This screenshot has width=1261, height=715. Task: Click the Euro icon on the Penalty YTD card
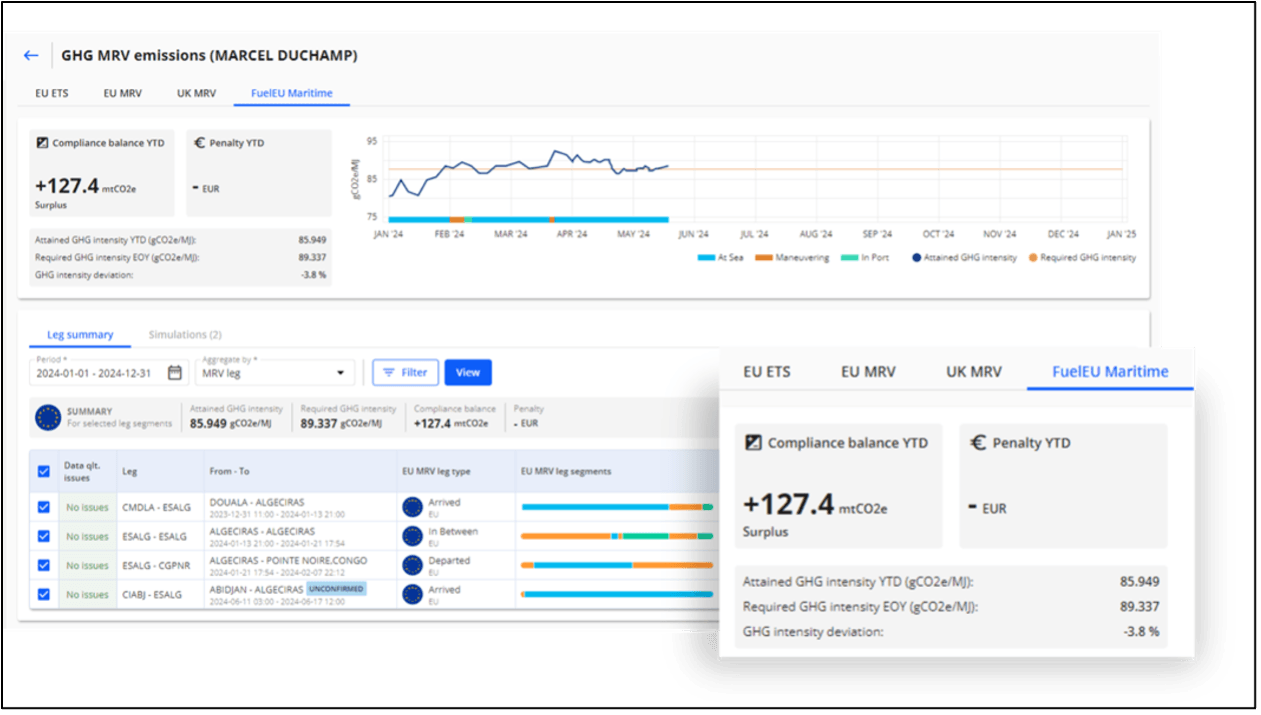point(201,142)
